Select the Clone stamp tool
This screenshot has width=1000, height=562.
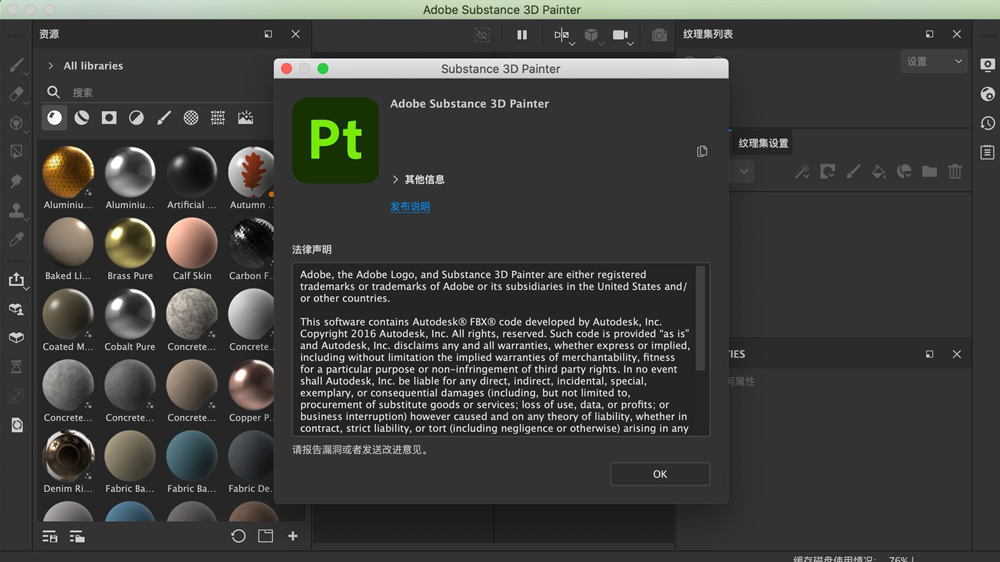pos(17,211)
